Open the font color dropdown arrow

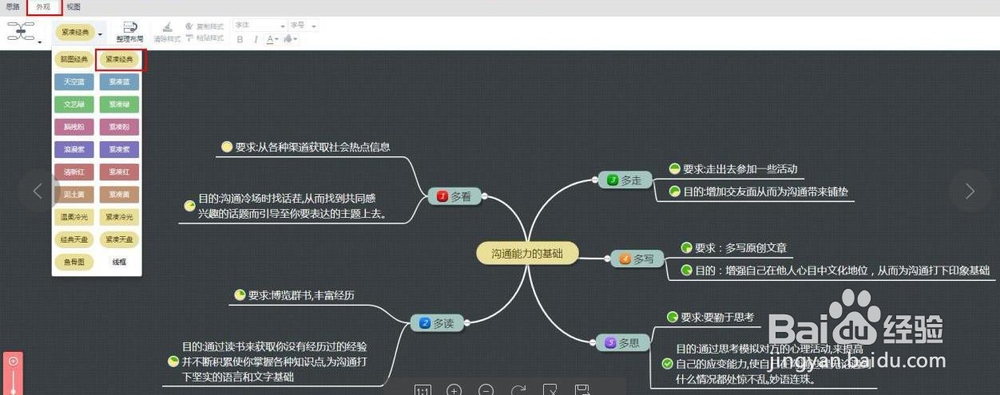[x=277, y=40]
